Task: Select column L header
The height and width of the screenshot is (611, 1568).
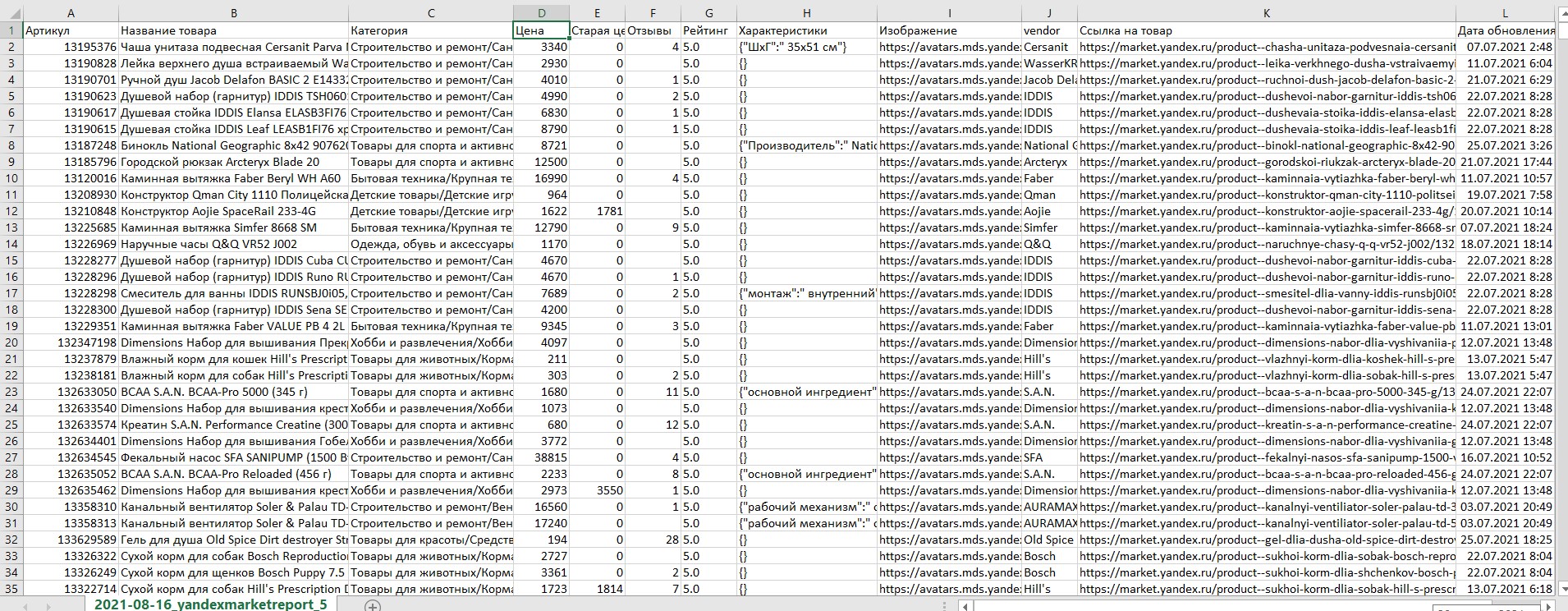Action: pos(1506,13)
